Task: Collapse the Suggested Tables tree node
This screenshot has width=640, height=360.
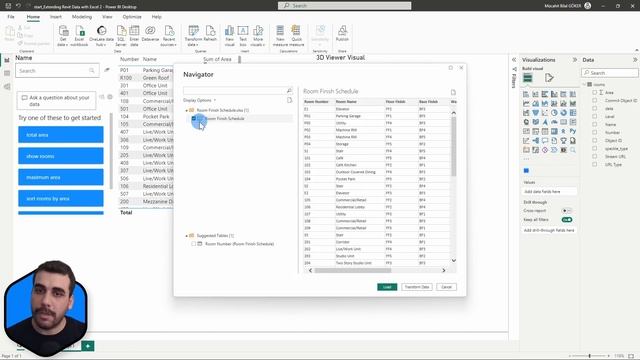Action: pos(187,236)
